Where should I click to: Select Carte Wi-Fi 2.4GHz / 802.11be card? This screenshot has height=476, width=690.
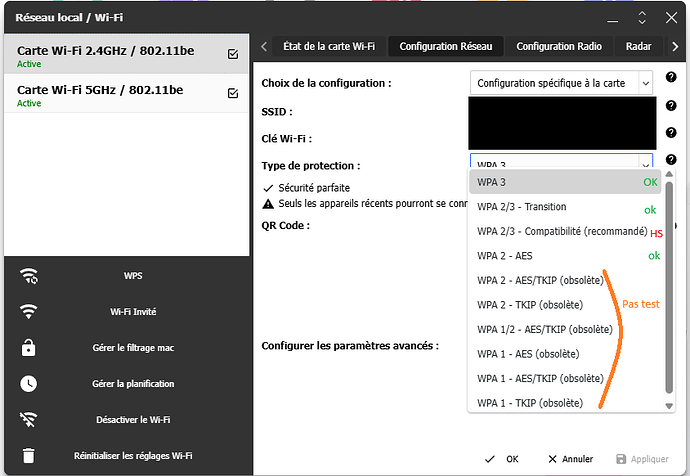pos(127,54)
